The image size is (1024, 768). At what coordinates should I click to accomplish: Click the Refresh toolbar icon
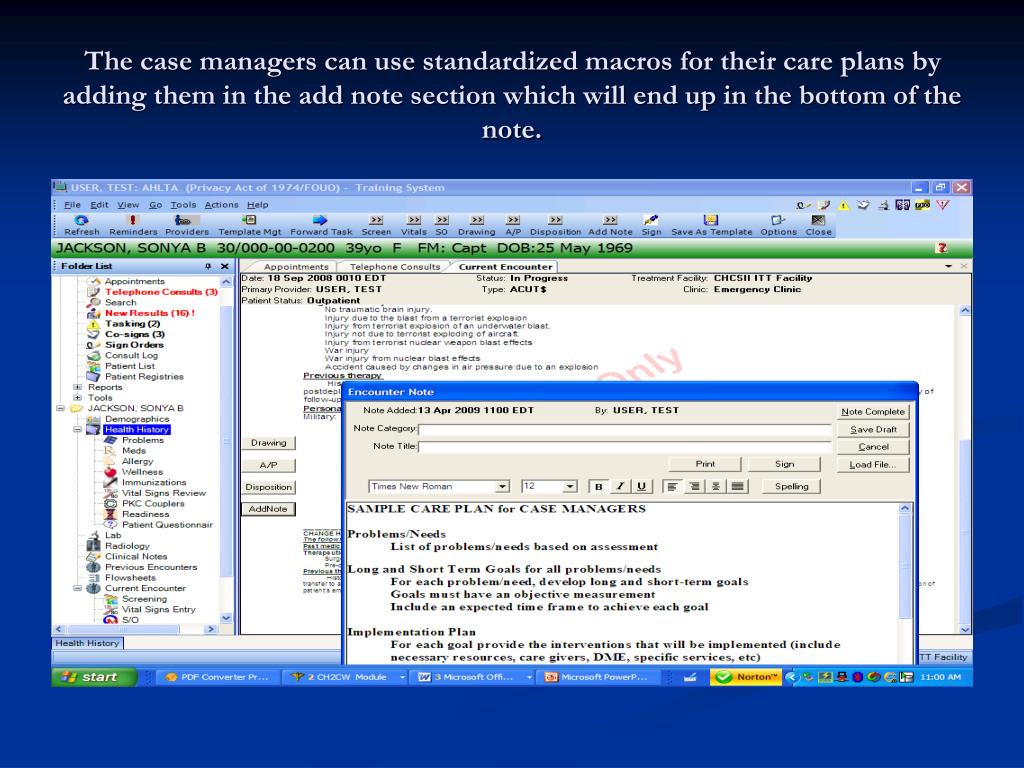(82, 225)
